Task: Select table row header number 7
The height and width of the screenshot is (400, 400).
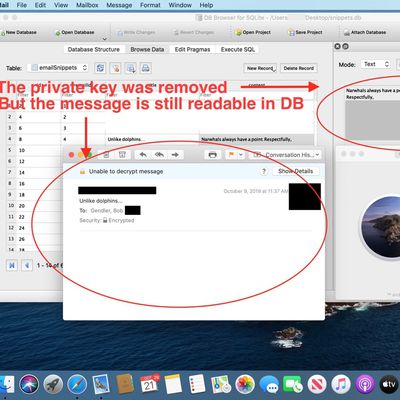Action: click(10, 172)
